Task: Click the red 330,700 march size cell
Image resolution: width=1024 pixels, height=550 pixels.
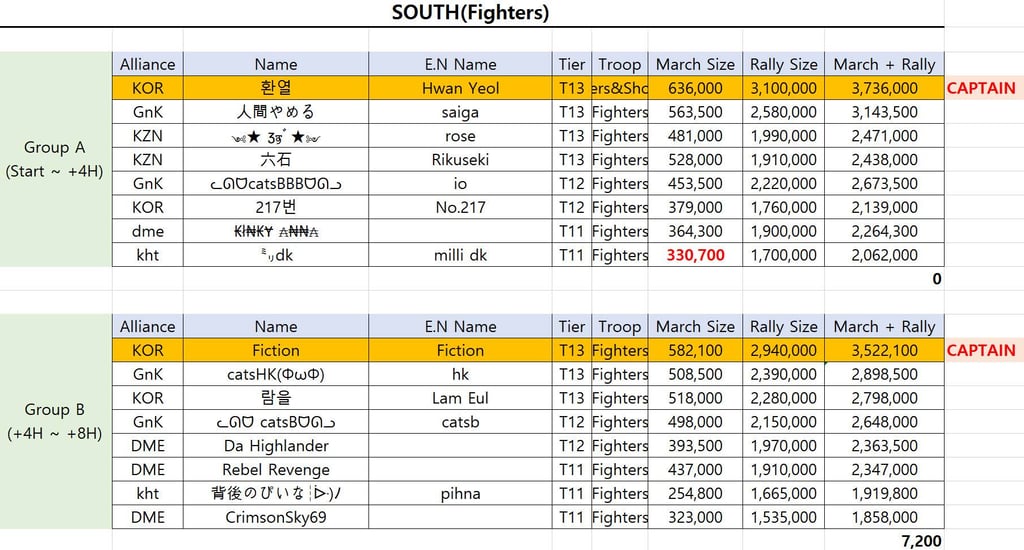Action: tap(694, 255)
